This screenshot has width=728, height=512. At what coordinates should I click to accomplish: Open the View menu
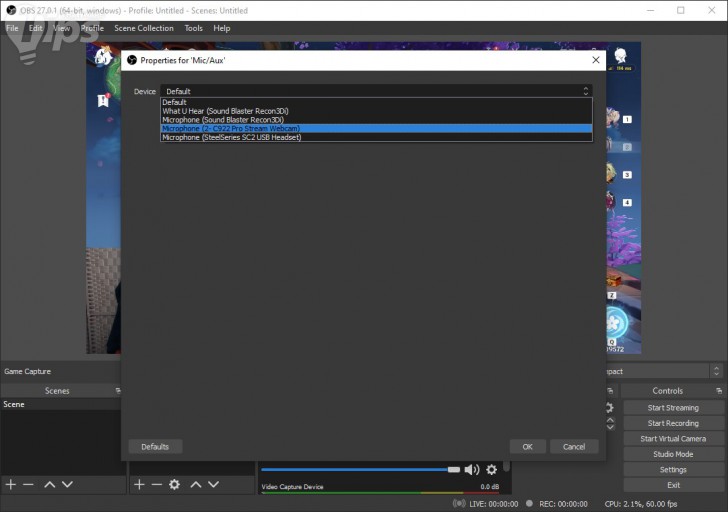61,28
